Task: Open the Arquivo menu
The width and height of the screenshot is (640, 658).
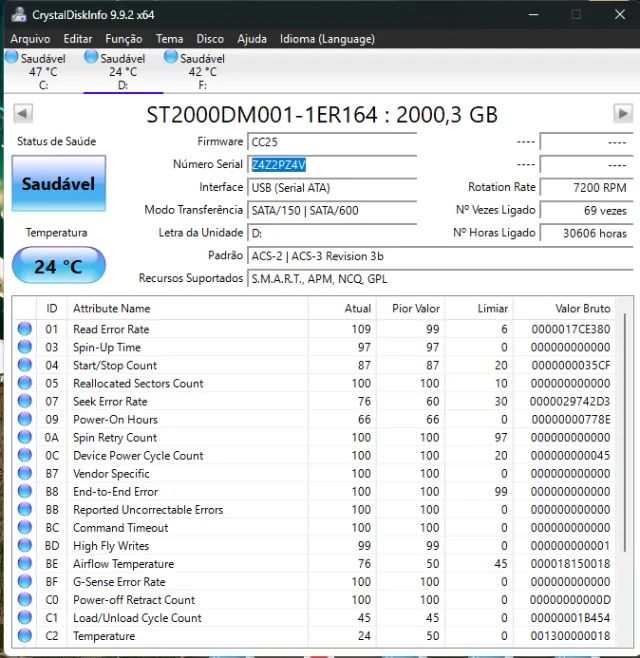Action: [30, 39]
